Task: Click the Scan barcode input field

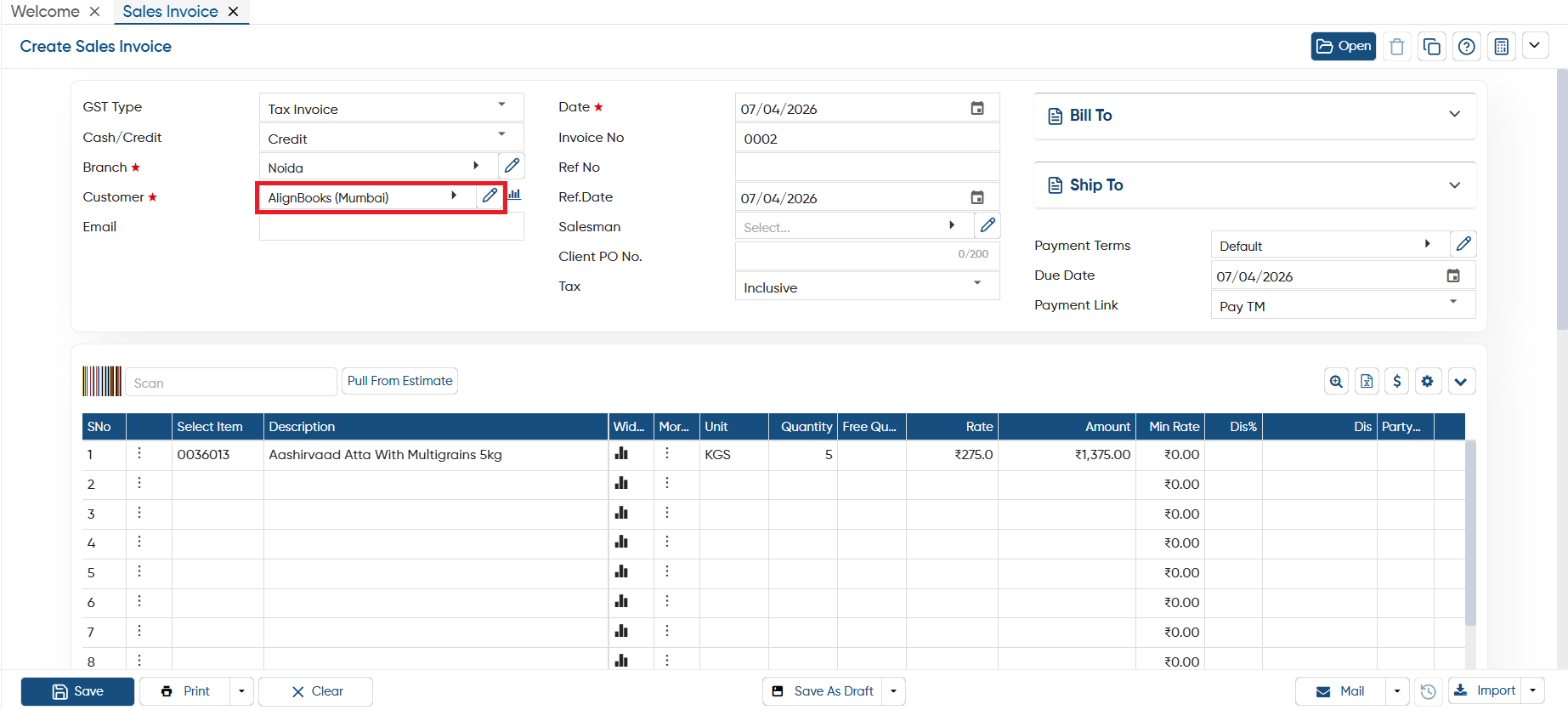Action: click(231, 383)
